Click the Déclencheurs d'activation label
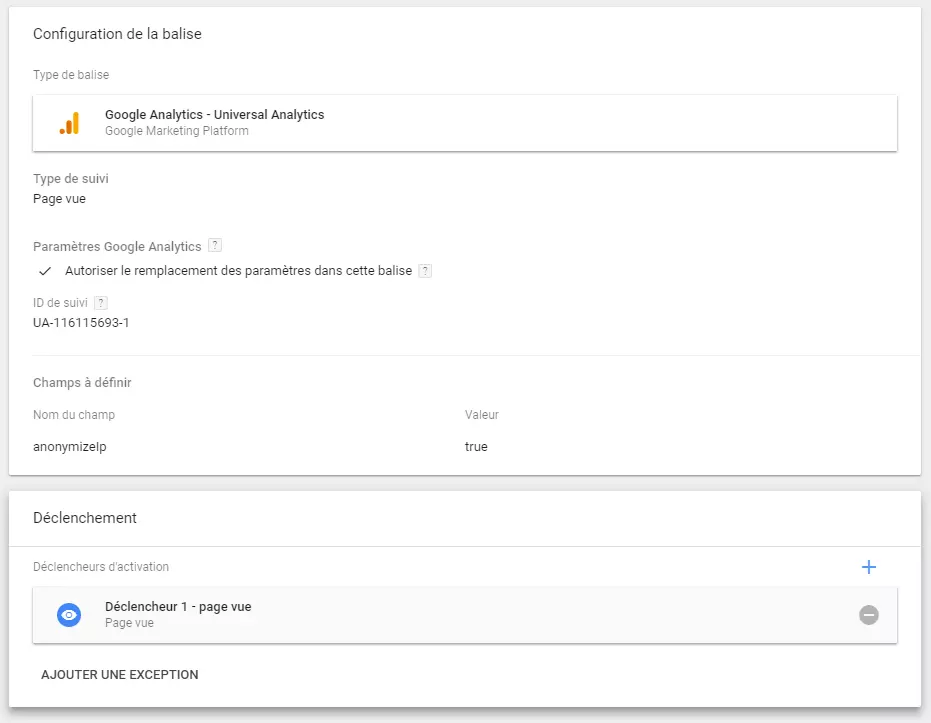This screenshot has height=723, width=931. coord(101,567)
